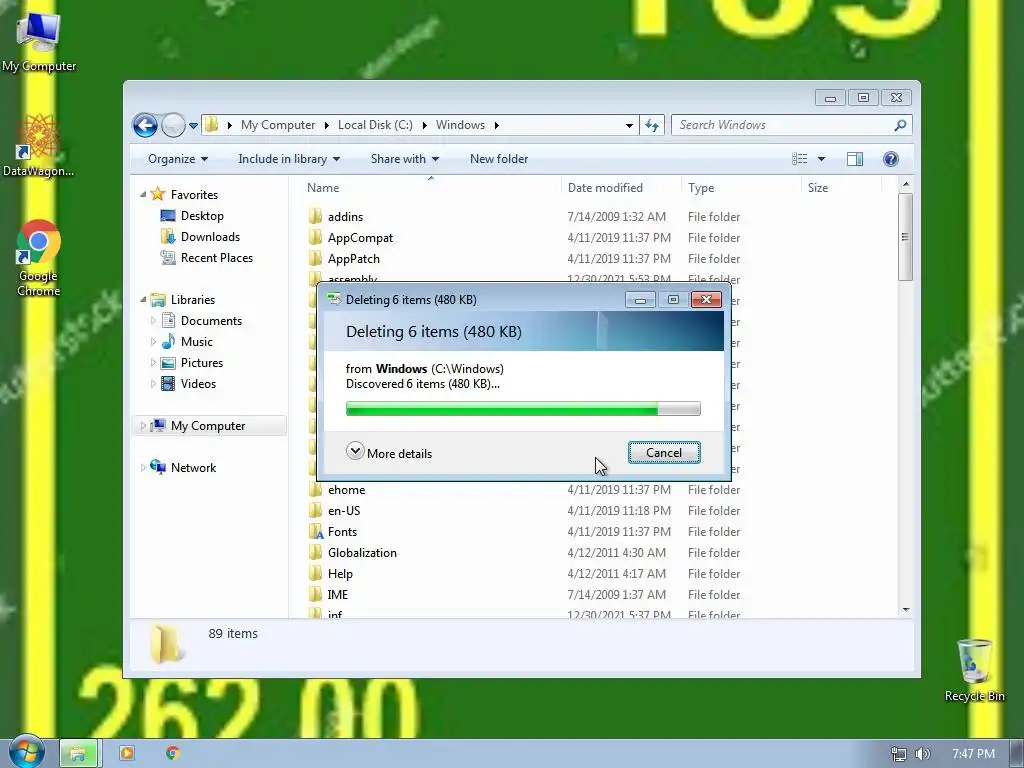The width and height of the screenshot is (1024, 768).
Task: Open the Windows Start button
Action: (x=26, y=751)
